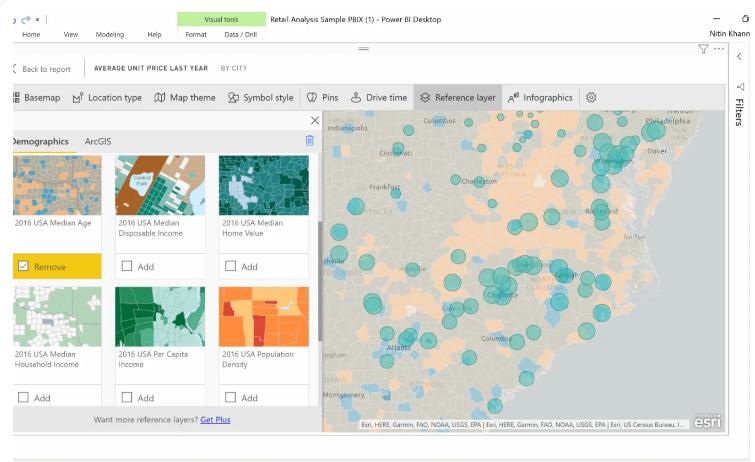
Task: Click the reference layer list scrollbar
Action: (320, 282)
